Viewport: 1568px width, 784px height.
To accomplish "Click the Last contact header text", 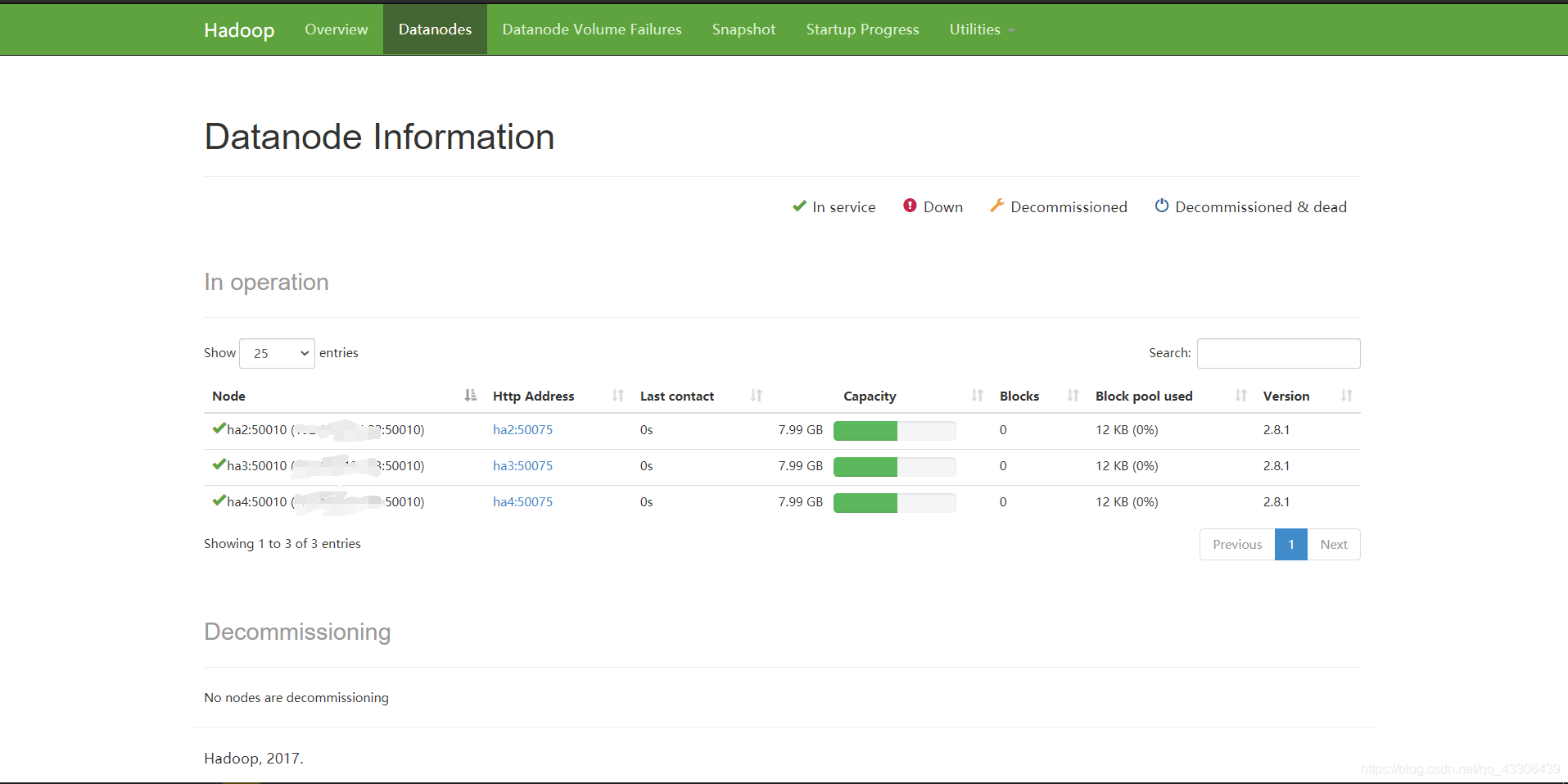I will click(677, 397).
